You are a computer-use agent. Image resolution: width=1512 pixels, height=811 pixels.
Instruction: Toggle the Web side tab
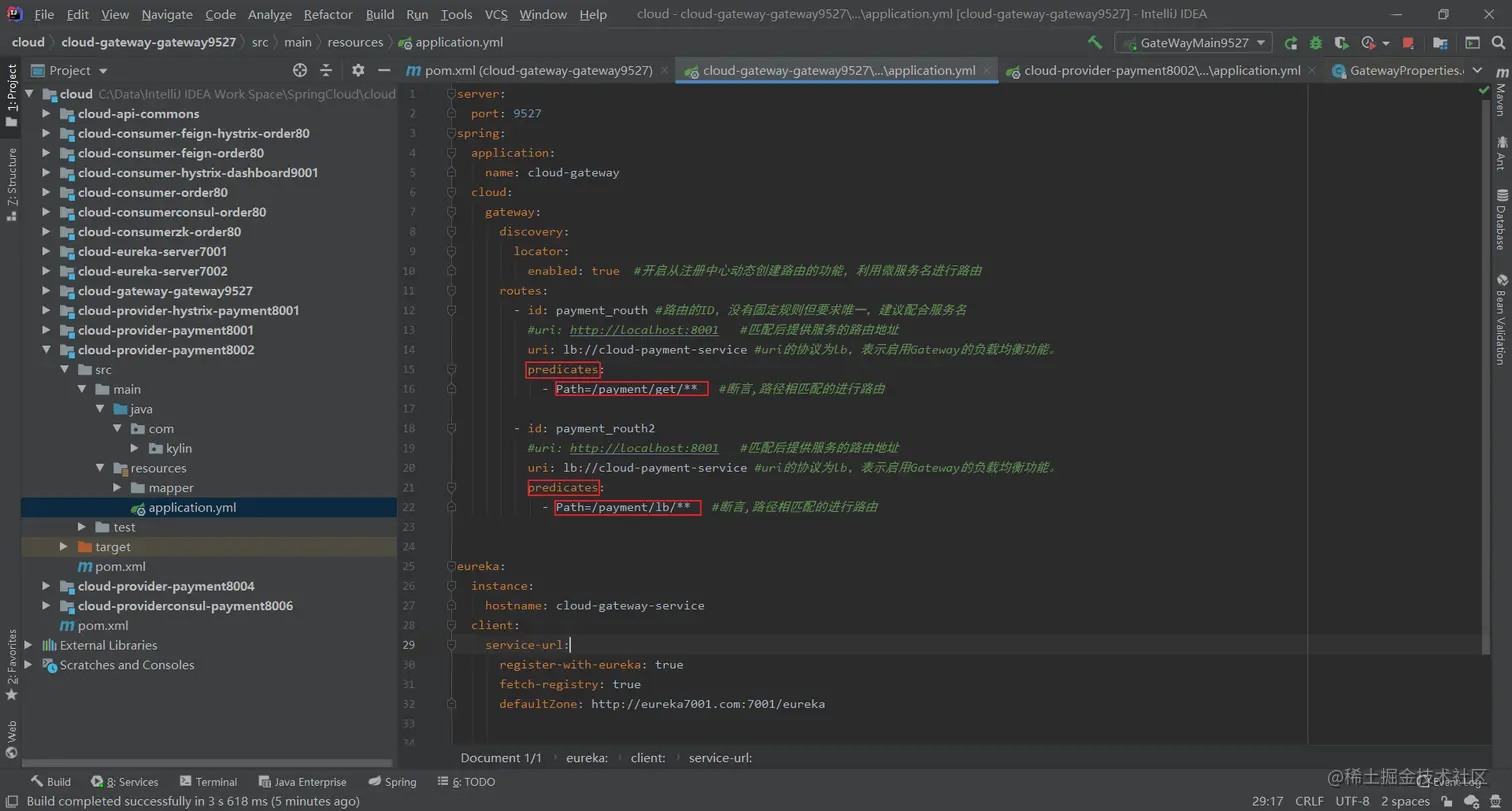coord(11,739)
